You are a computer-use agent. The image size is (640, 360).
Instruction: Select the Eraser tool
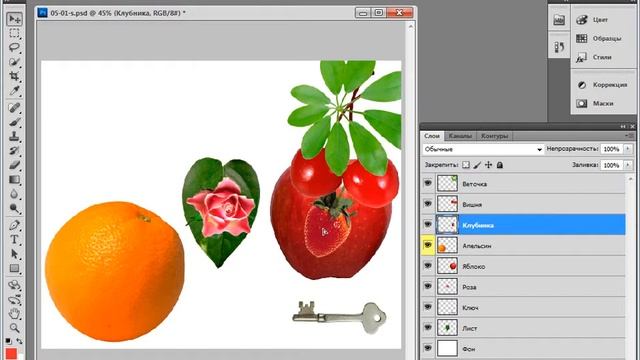click(14, 165)
